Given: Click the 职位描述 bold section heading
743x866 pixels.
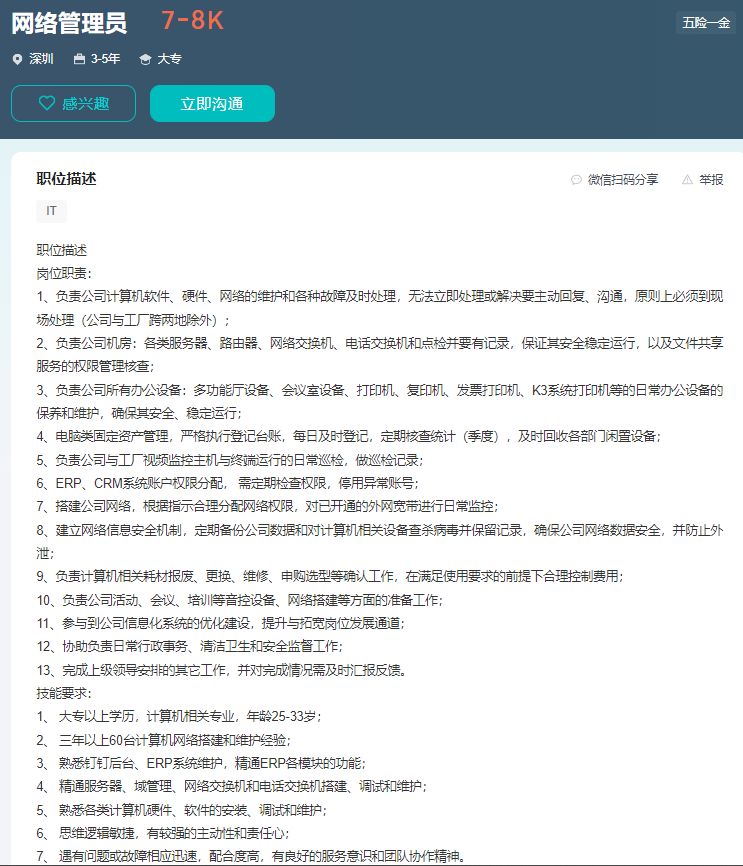Looking at the screenshot, I should (66, 179).
